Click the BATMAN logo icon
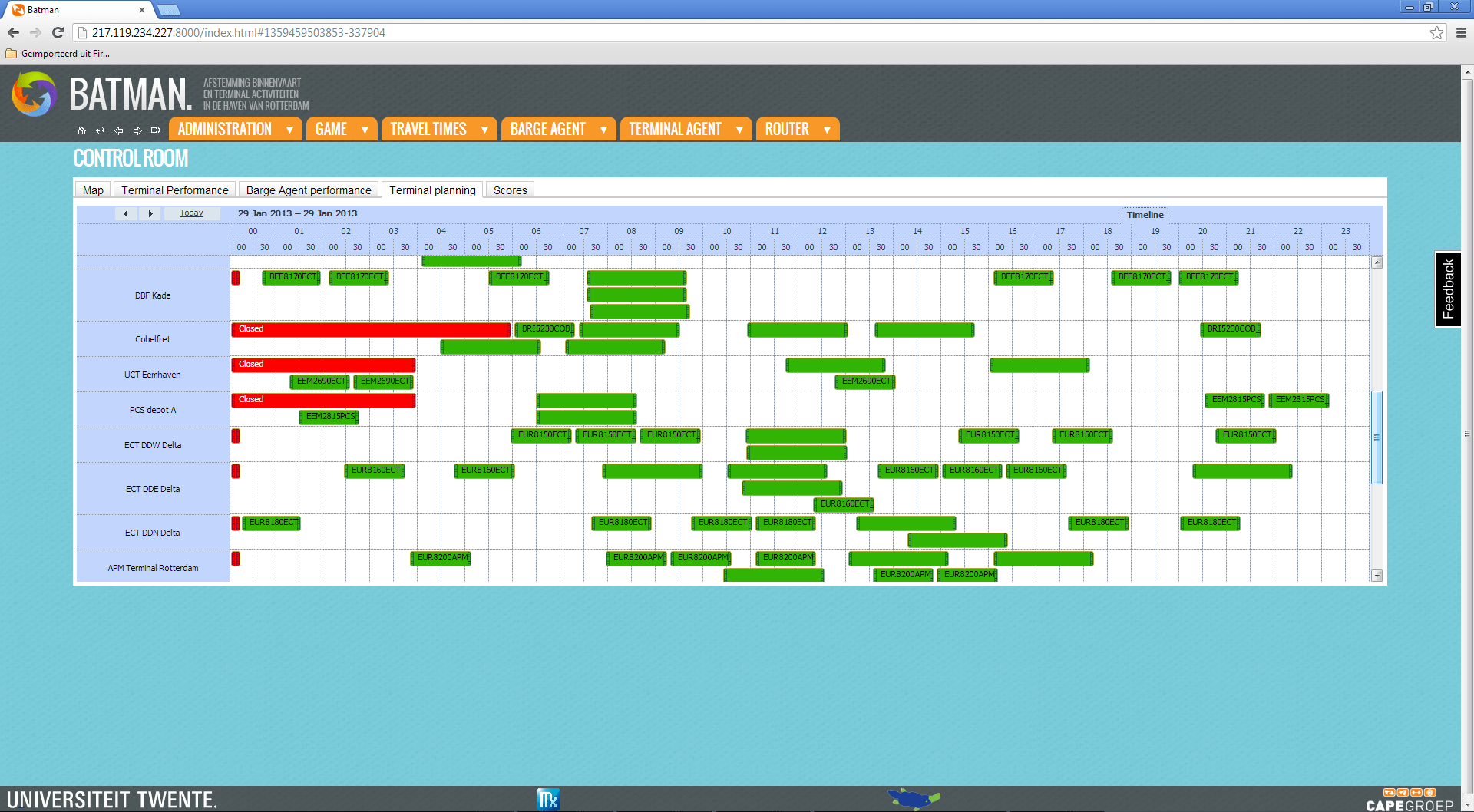The height and width of the screenshot is (812, 1474). [34, 94]
